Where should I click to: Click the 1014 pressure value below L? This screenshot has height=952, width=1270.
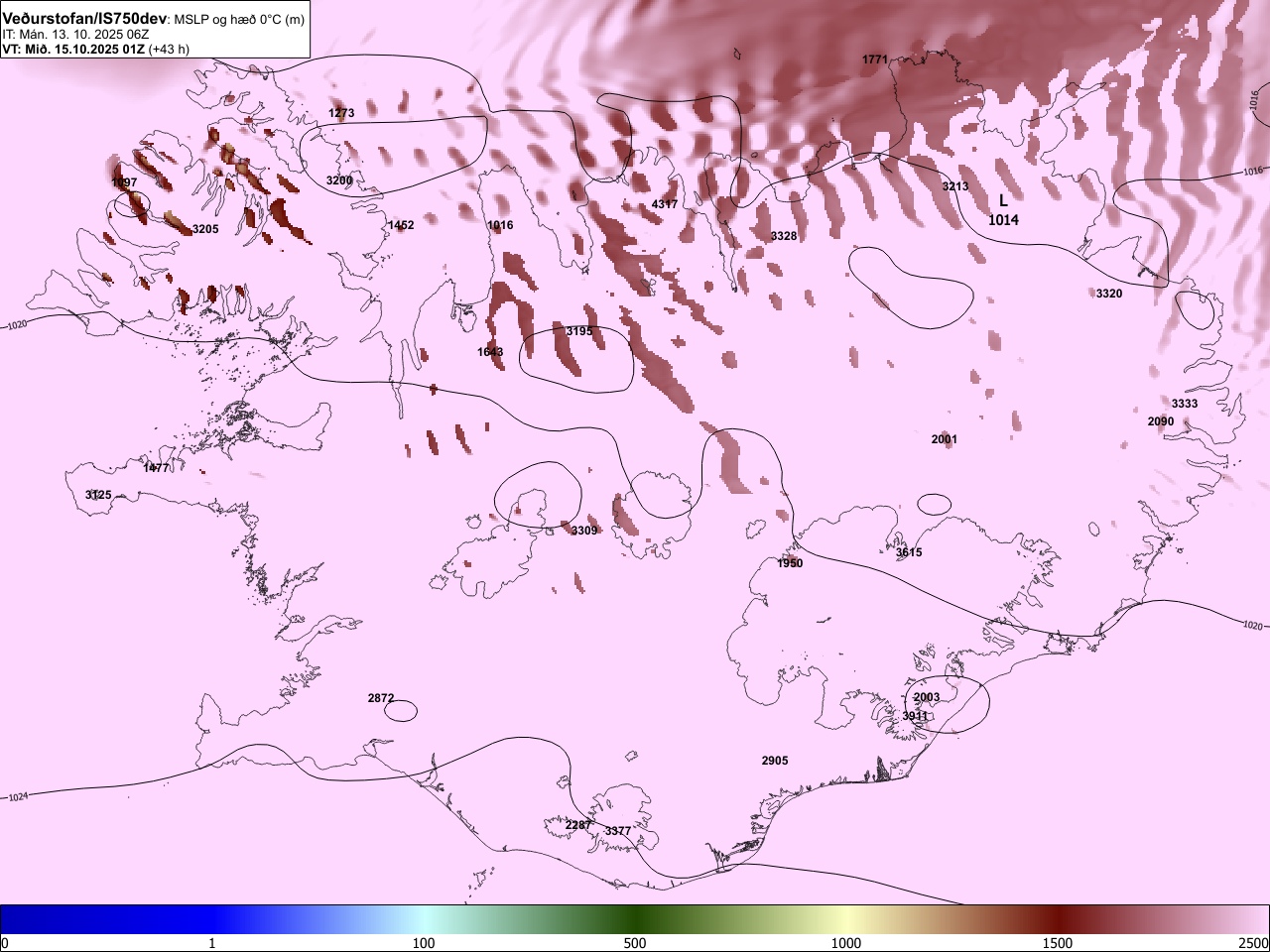[1003, 220]
